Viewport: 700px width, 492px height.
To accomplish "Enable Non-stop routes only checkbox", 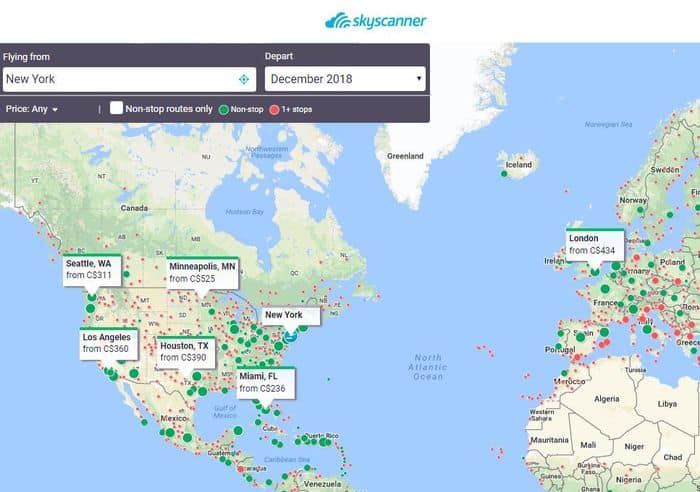I will (117, 108).
